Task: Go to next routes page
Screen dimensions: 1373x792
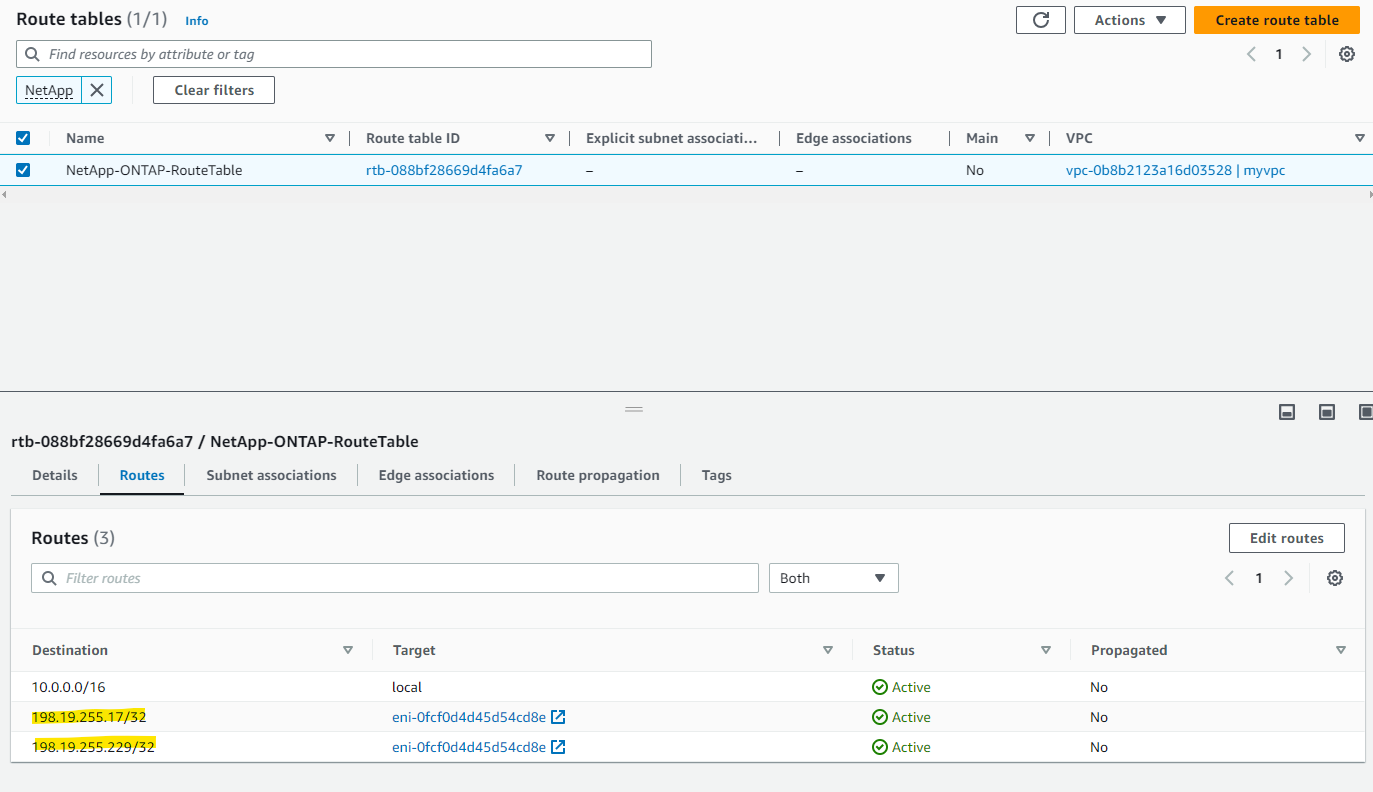Action: (x=1288, y=578)
